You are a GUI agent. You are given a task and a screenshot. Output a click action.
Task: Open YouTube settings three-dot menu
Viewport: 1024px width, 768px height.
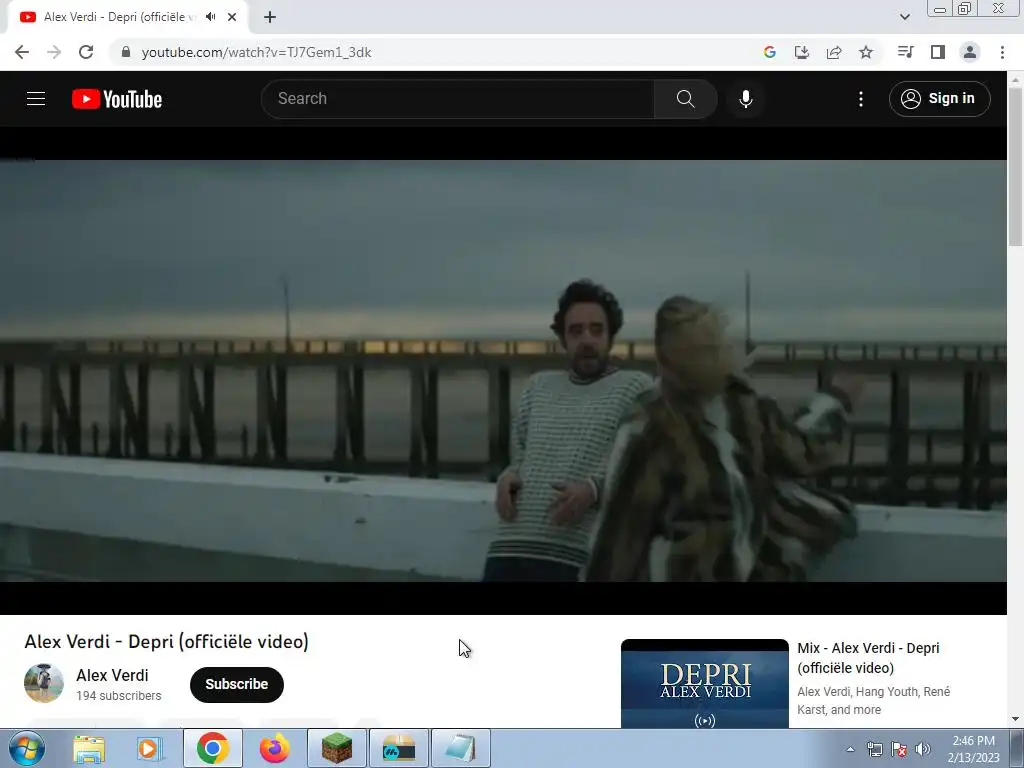[861, 99]
